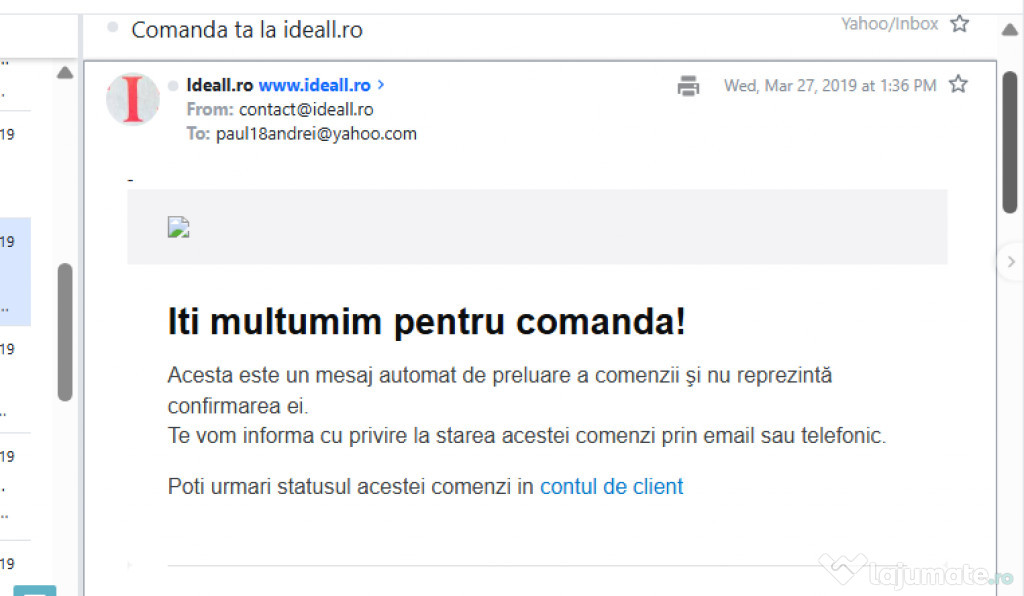The image size is (1024, 596).
Task: Click the From address contact@ideall.ro
Action: pyautogui.click(x=306, y=110)
